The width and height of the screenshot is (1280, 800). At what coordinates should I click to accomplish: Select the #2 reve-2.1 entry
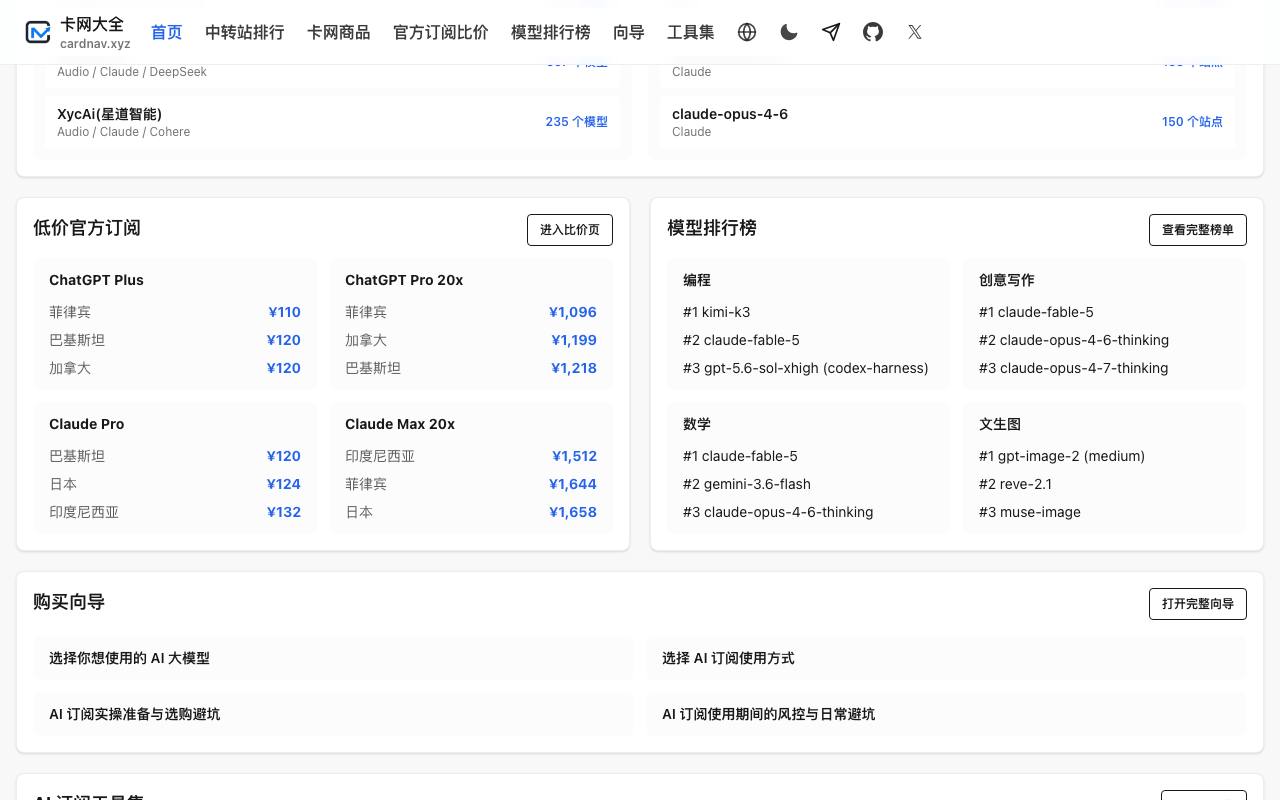[x=1015, y=484]
